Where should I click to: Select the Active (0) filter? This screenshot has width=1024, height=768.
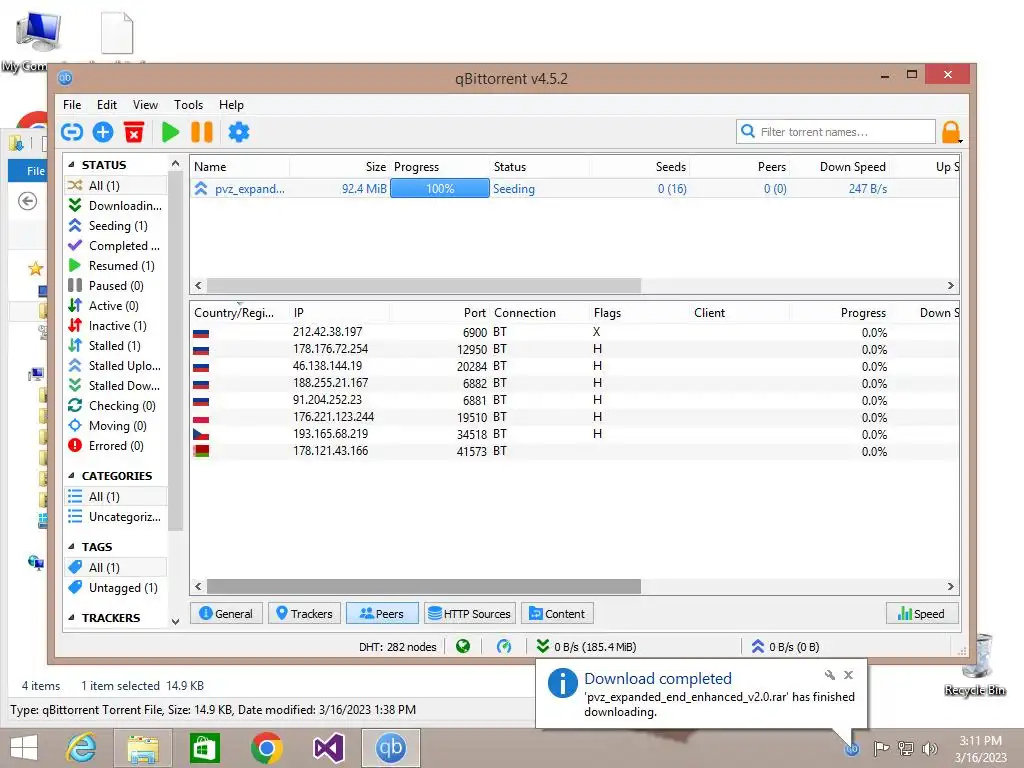coord(116,306)
